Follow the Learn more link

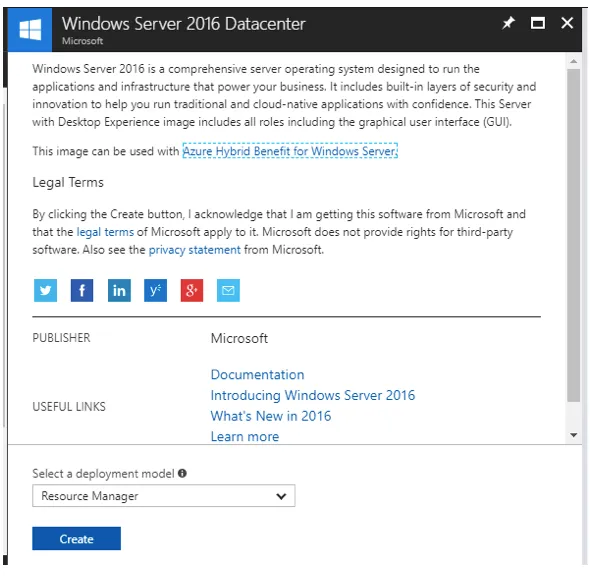pyautogui.click(x=245, y=437)
